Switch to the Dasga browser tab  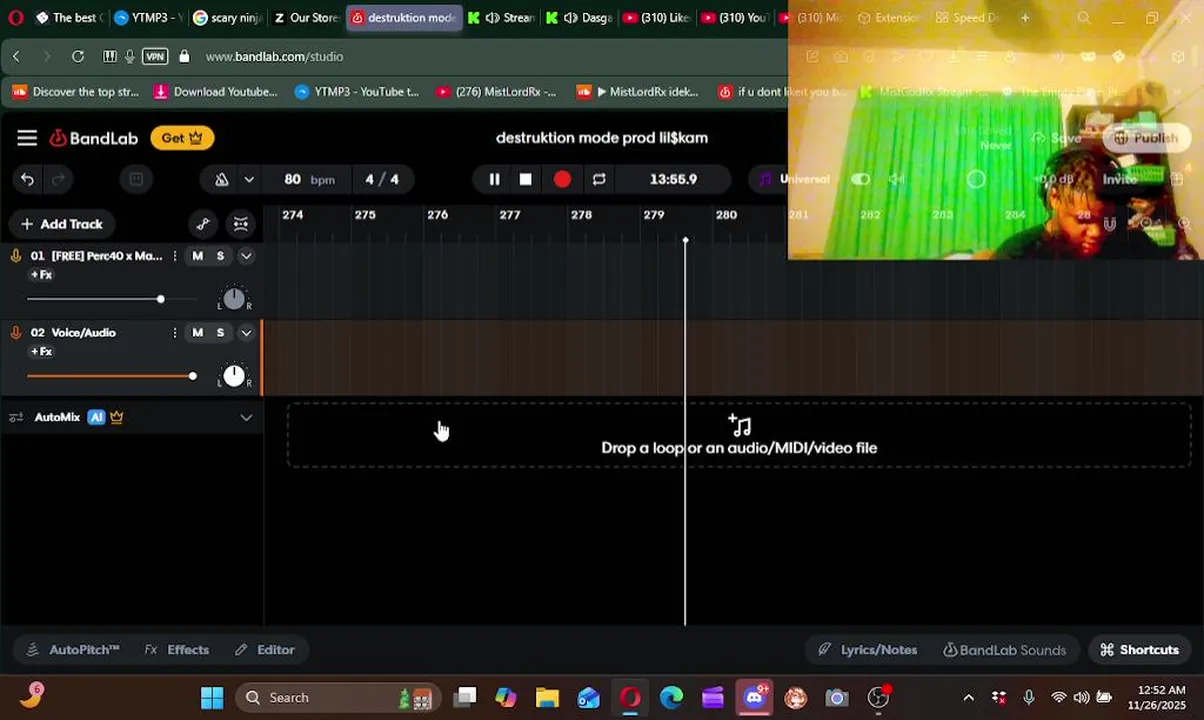pos(578,18)
